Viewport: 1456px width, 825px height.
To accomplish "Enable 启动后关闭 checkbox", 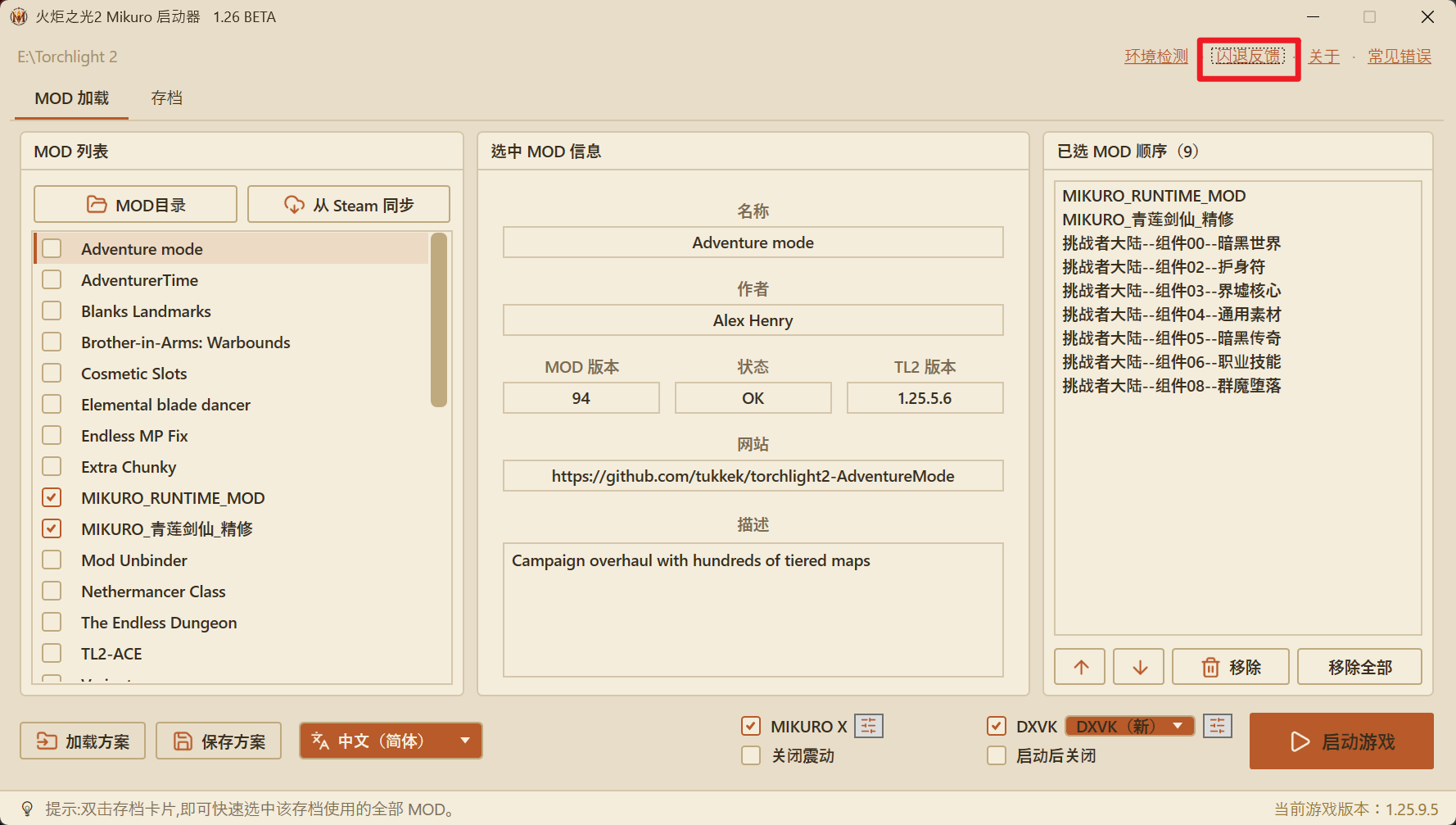I will (997, 755).
